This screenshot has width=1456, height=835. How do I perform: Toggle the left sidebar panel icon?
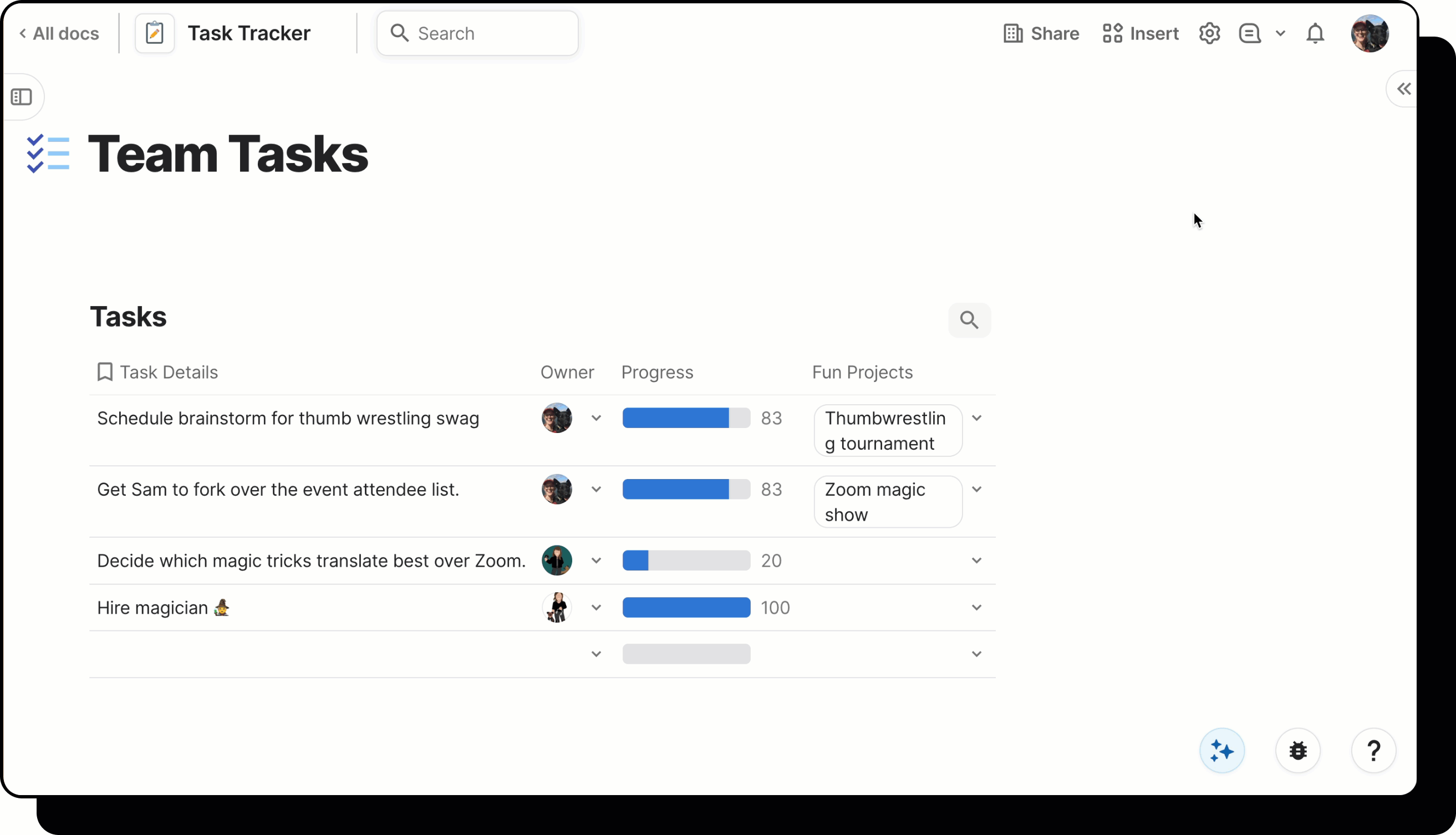[x=22, y=97]
